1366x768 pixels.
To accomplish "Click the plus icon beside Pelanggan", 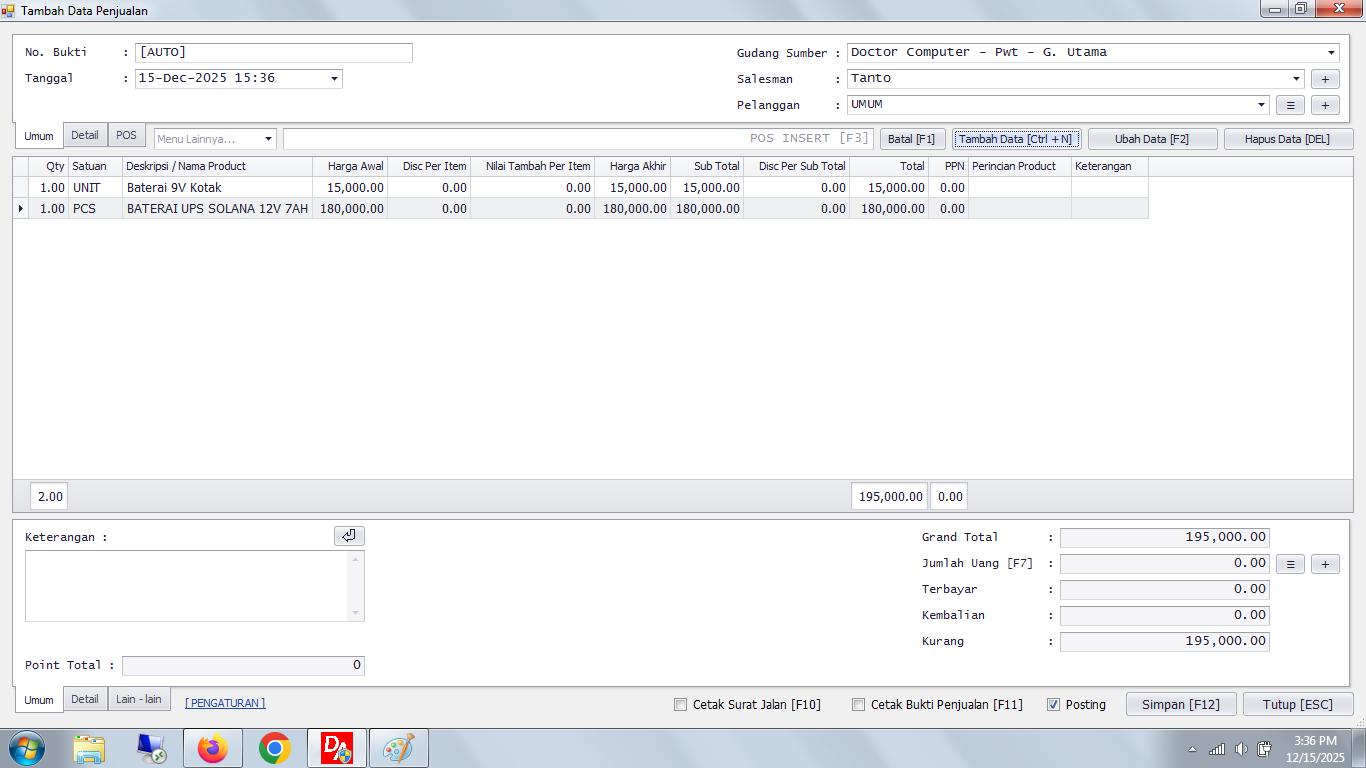I will (1325, 105).
